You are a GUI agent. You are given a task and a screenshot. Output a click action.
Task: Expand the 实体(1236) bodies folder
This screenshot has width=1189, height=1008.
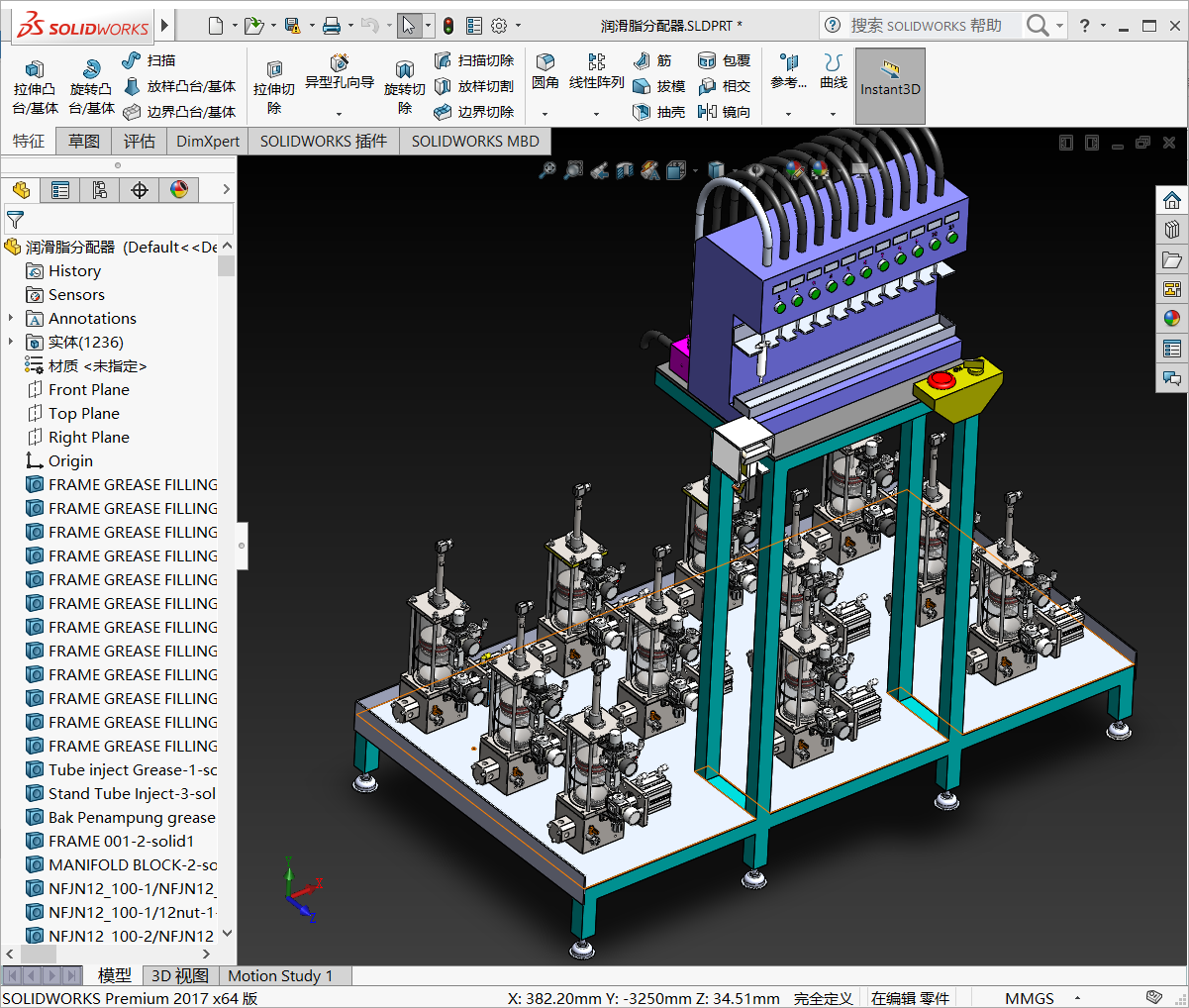(11, 342)
